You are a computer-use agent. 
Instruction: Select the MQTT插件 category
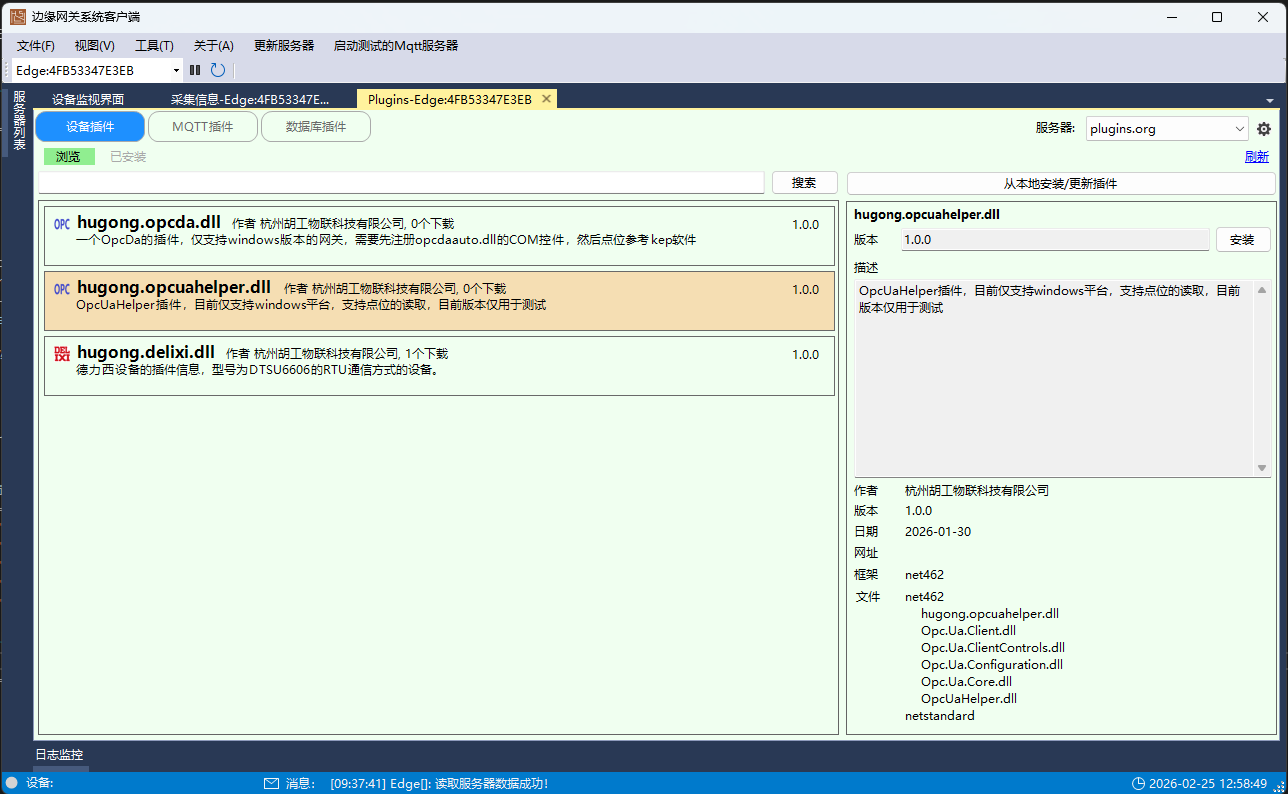coord(202,127)
